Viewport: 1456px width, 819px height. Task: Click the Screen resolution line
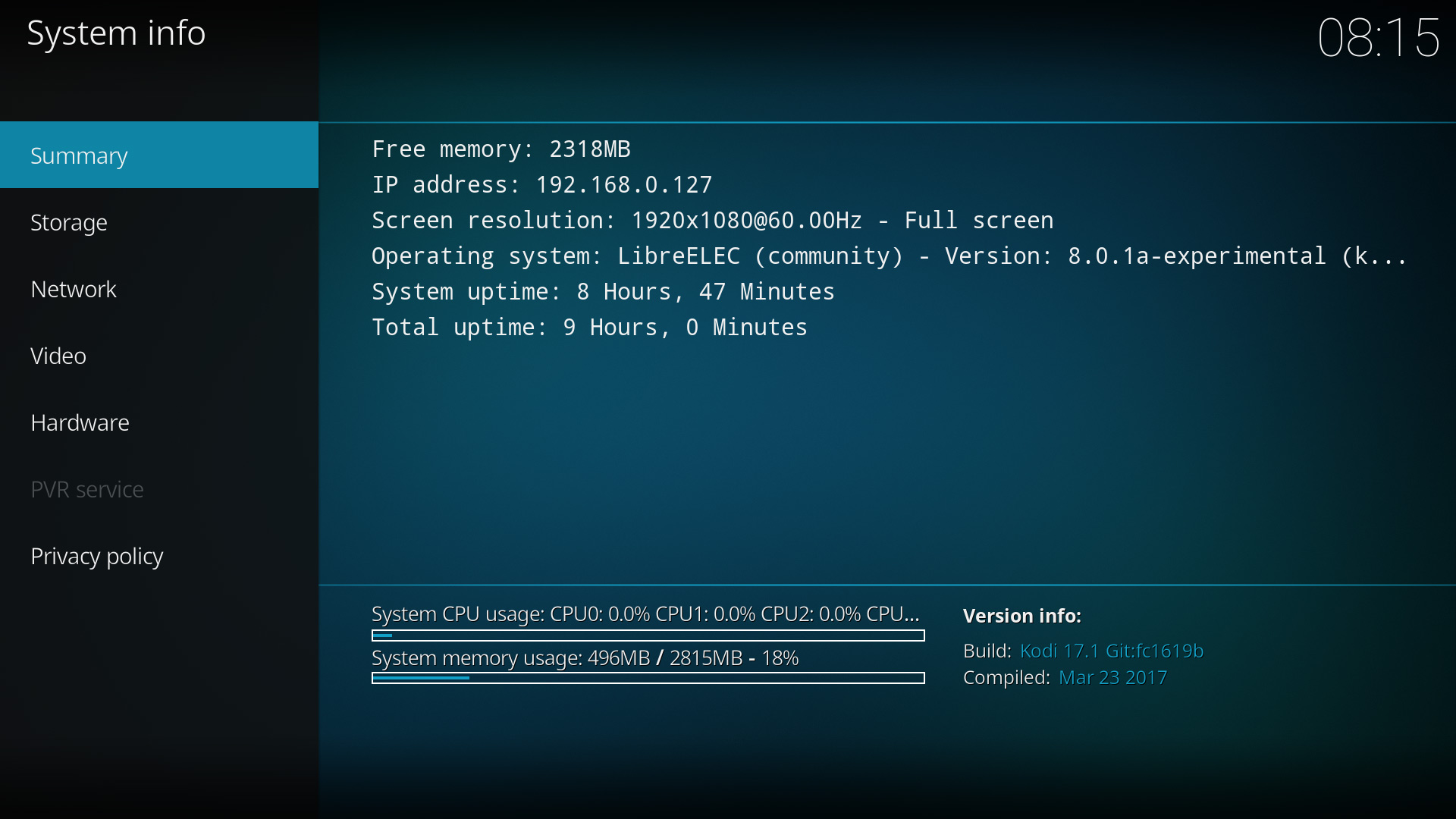pos(711,220)
